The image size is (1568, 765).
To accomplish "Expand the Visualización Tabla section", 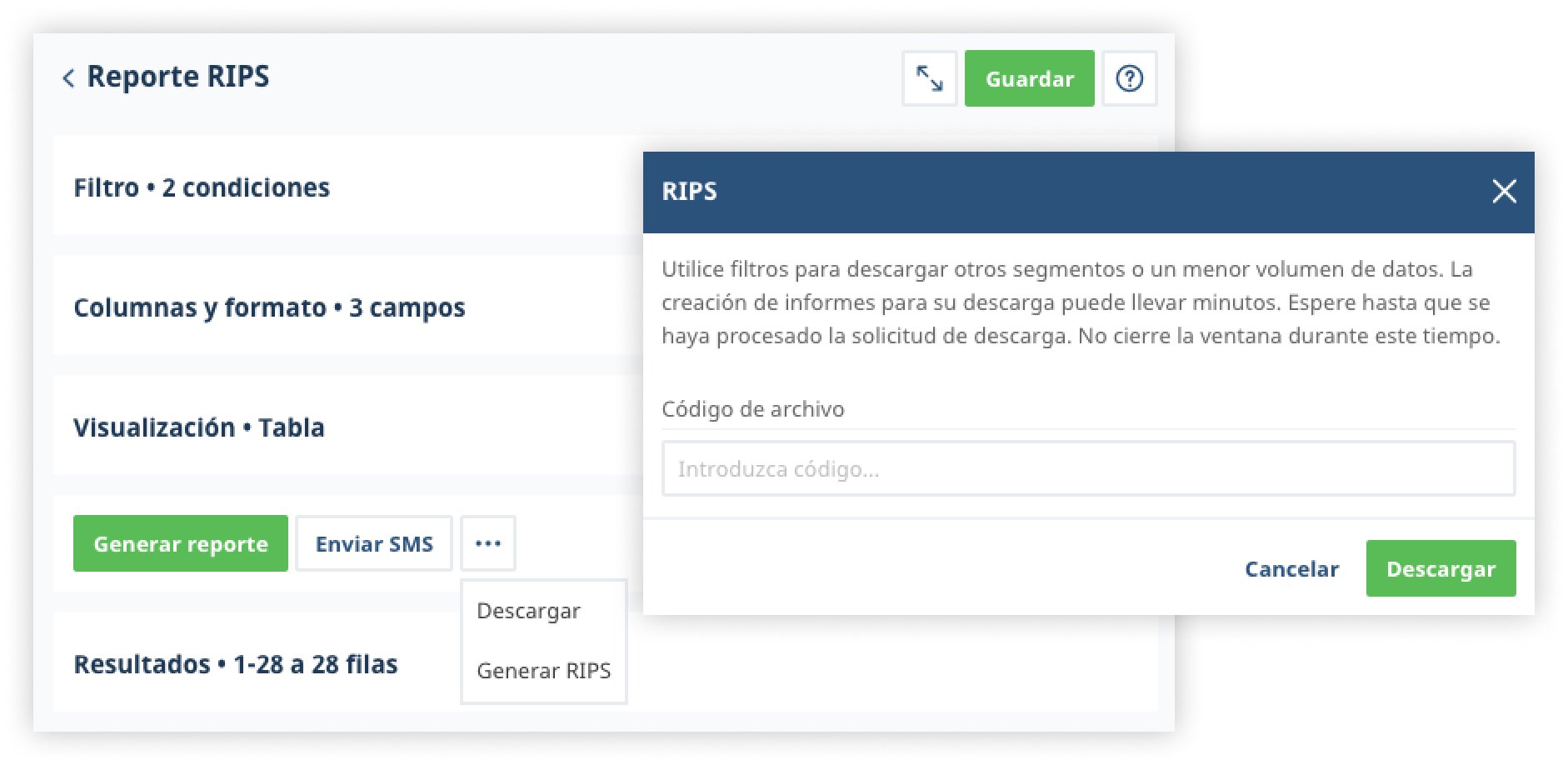I will pyautogui.click(x=199, y=427).
